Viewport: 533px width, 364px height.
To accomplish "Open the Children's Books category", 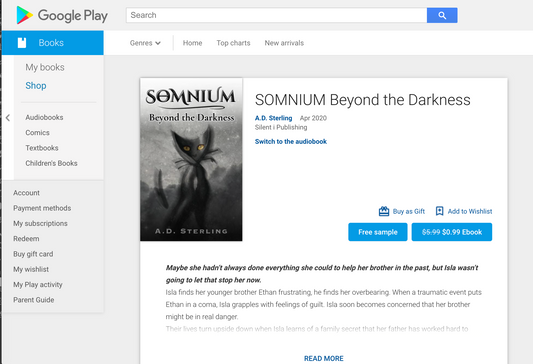I will click(x=51, y=163).
